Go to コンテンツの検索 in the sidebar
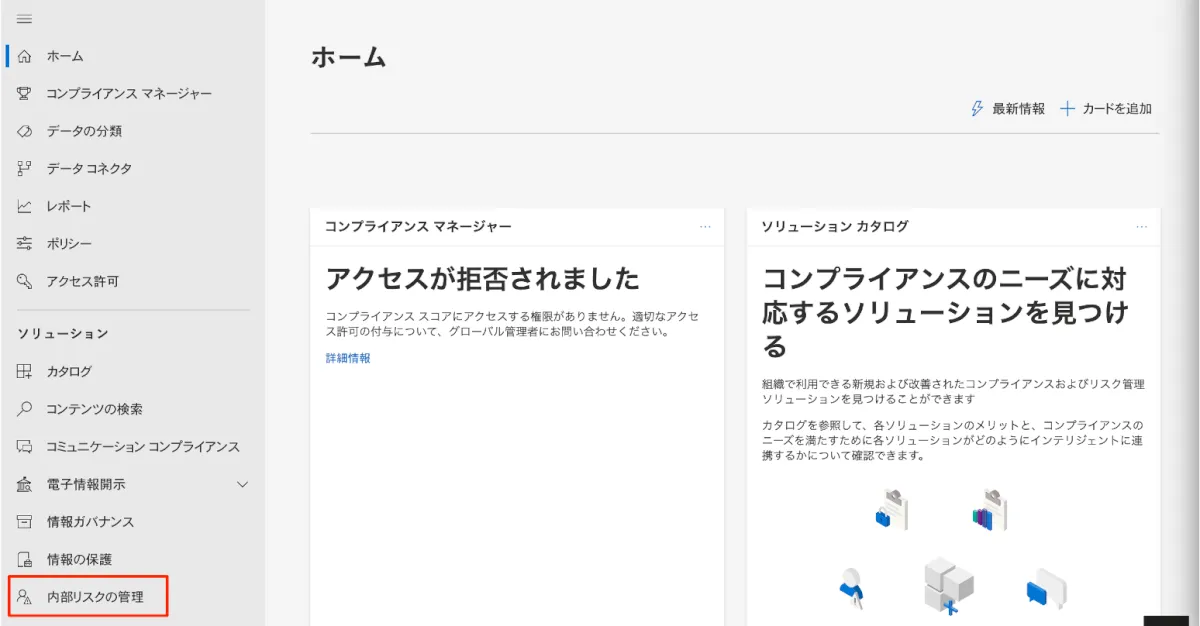1200x626 pixels. [x=94, y=409]
